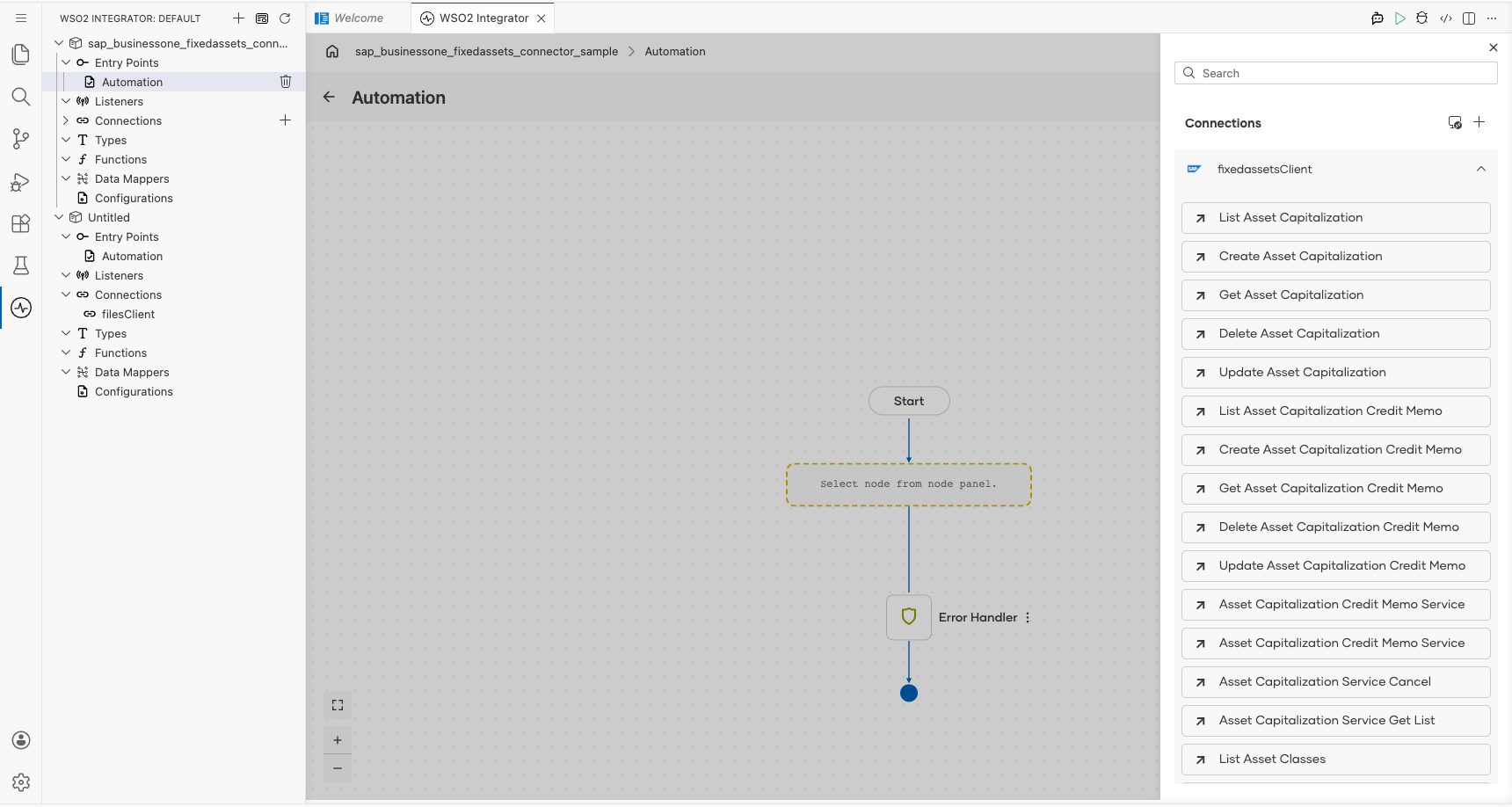
Task: Click the plus icon in the WSO2 Integrator sidebar header
Action: tap(238, 18)
